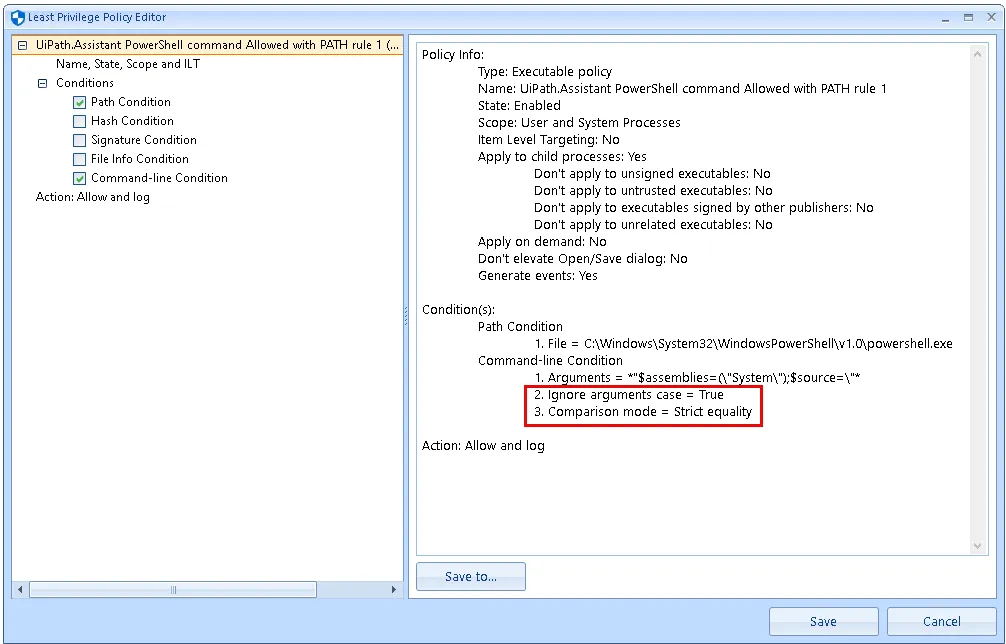Uncheck the Path Condition checkbox

(x=80, y=102)
